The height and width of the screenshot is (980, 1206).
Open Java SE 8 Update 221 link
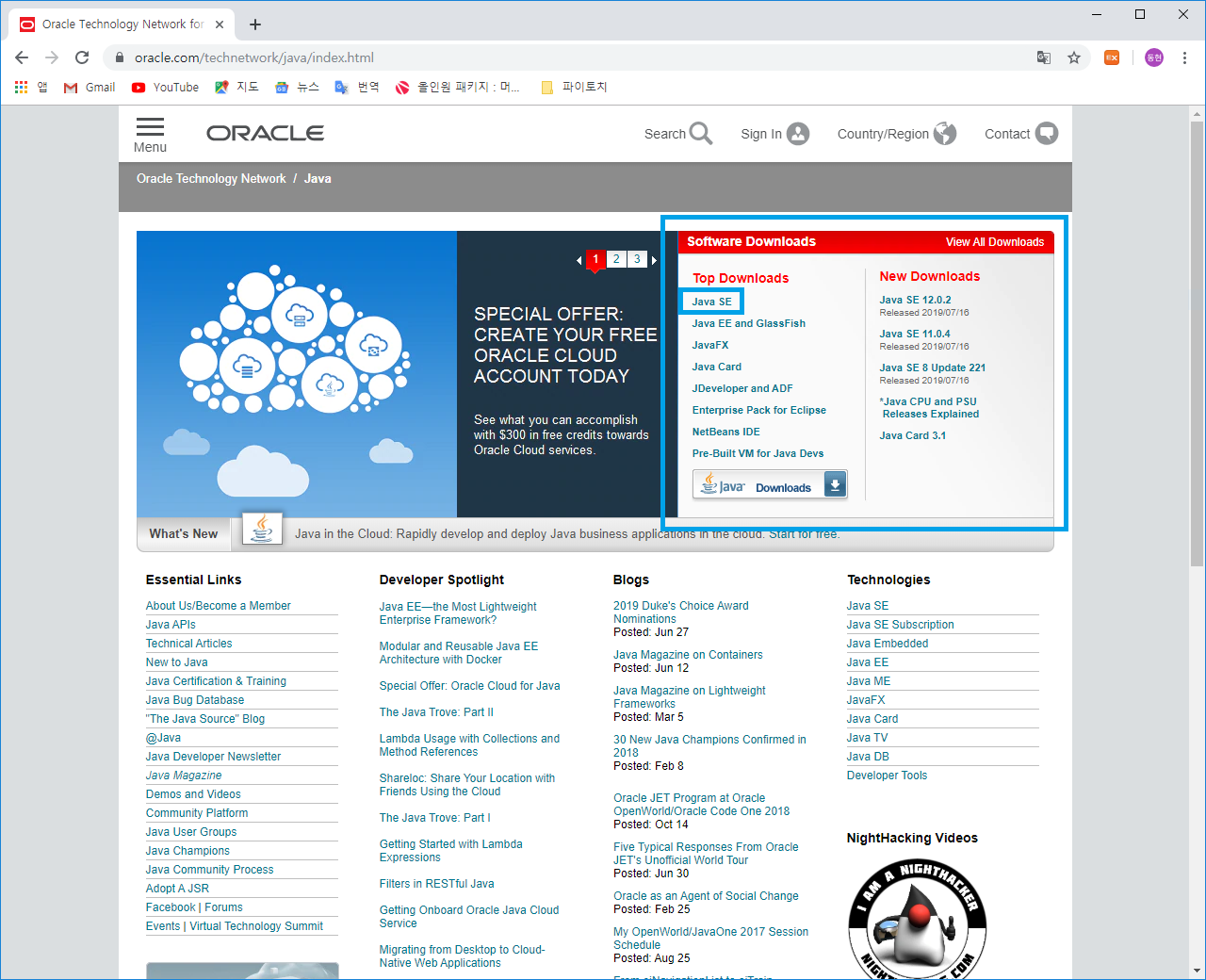coord(933,367)
